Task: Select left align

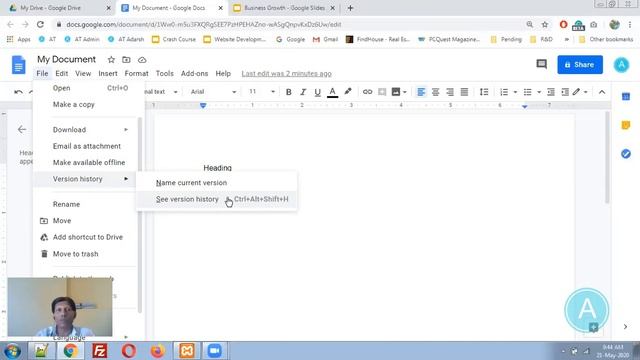Action: [421, 92]
